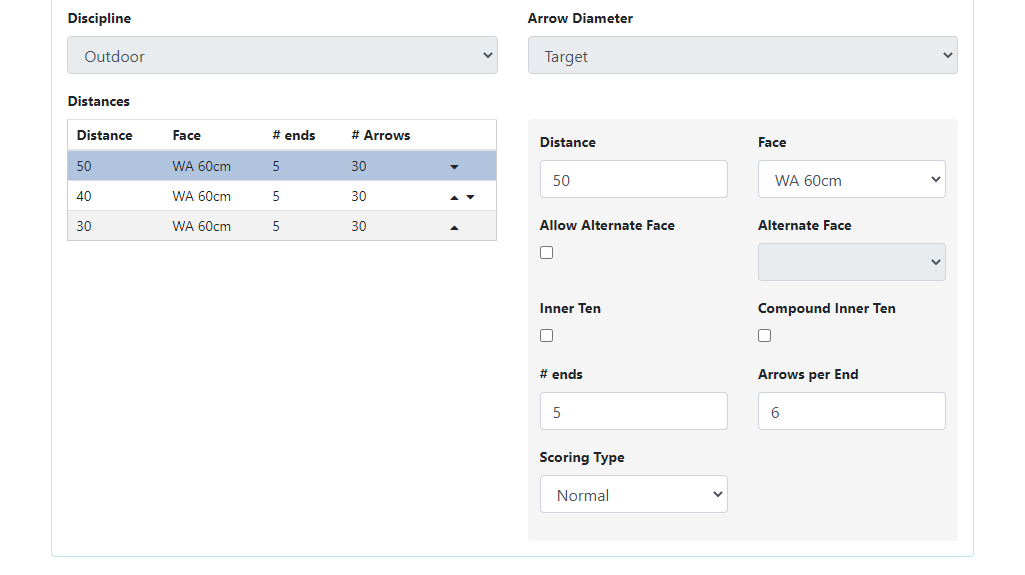The width and height of the screenshot is (1025, 575).
Task: Tick the Inner Ten checkbox
Action: [x=546, y=336]
